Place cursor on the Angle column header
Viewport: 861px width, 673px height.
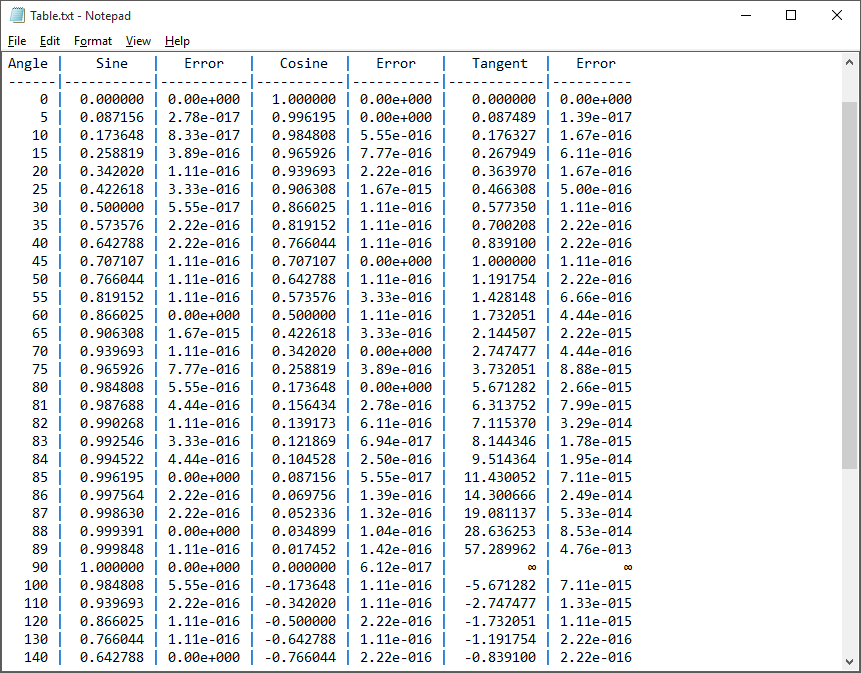(29, 63)
